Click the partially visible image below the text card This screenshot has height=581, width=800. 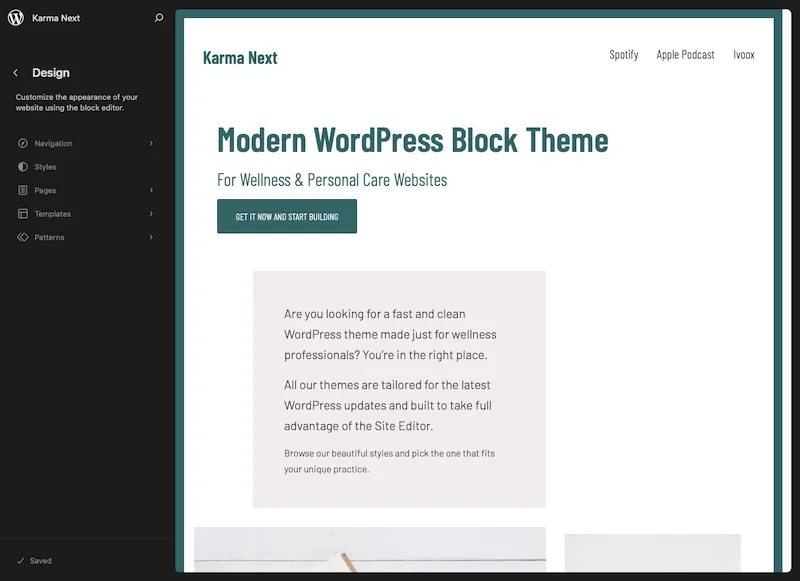tap(370, 549)
